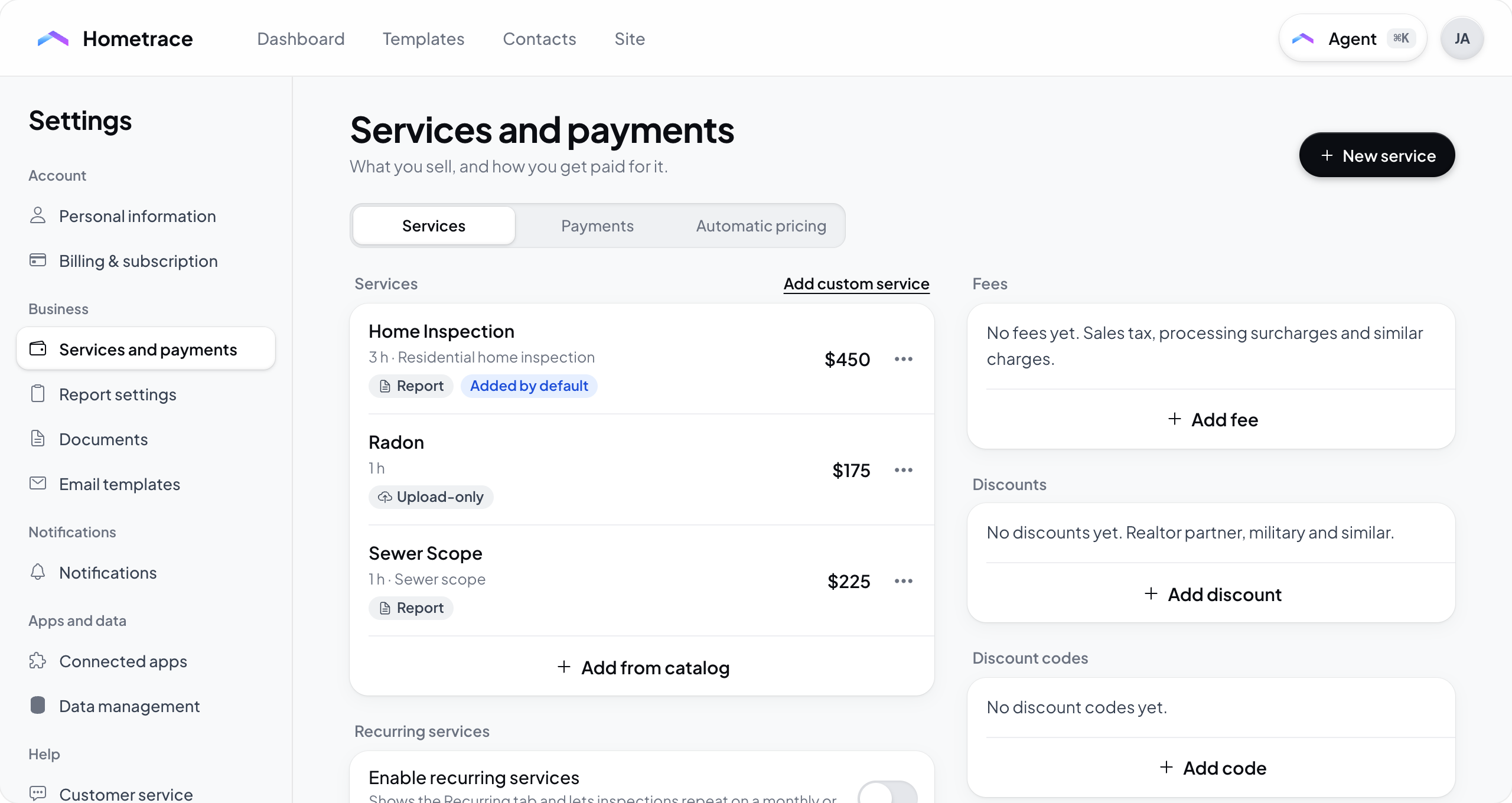Click the Hometrace logo icon
1512x803 pixels.
[53, 39]
